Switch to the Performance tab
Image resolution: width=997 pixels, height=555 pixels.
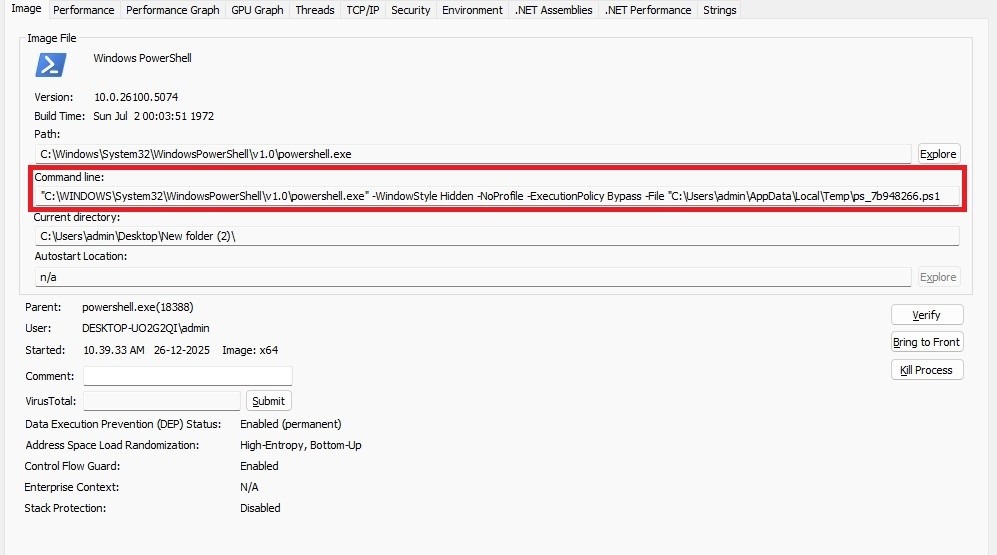[84, 10]
